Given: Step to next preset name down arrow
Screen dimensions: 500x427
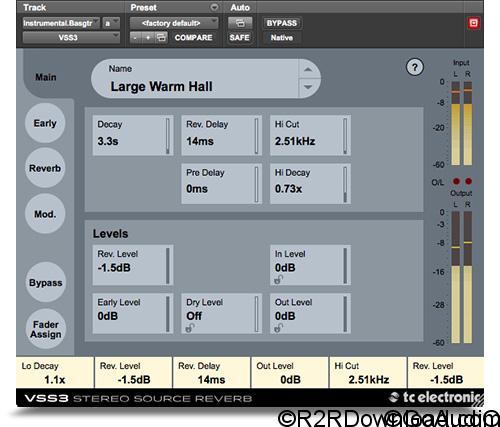Looking at the screenshot, I should point(308,87).
